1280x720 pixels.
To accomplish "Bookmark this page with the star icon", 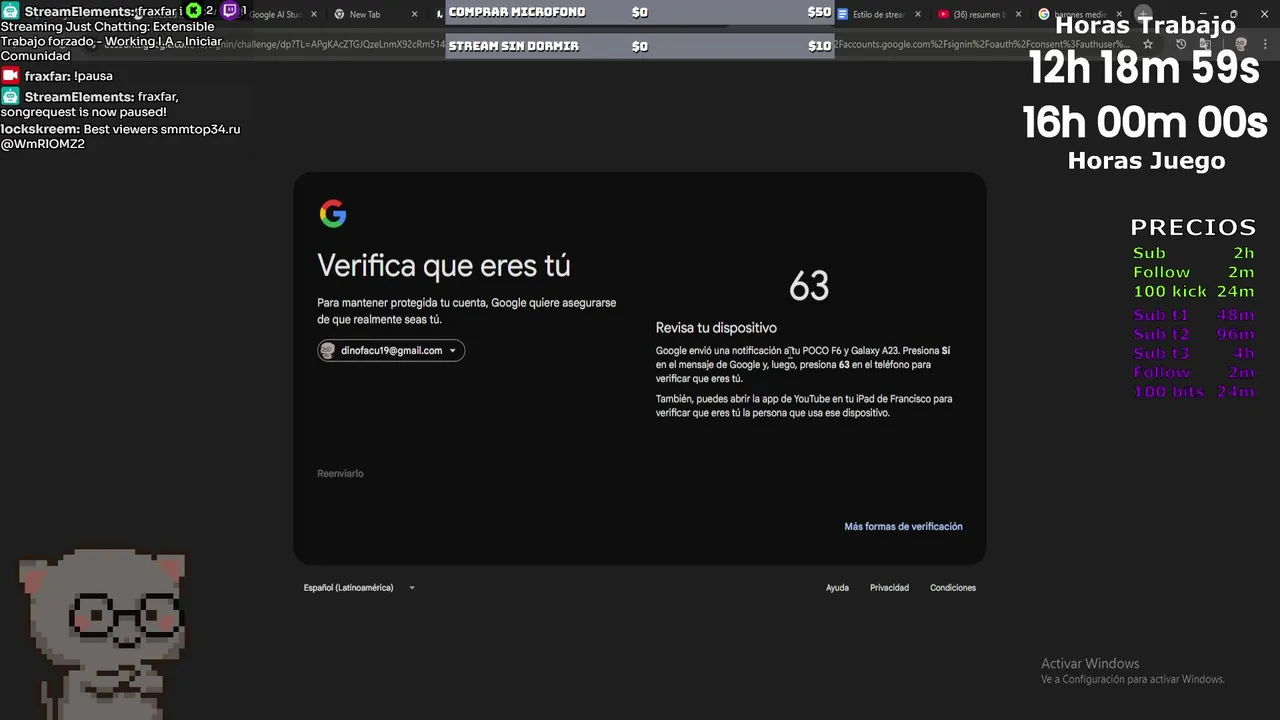I will coord(1148,44).
